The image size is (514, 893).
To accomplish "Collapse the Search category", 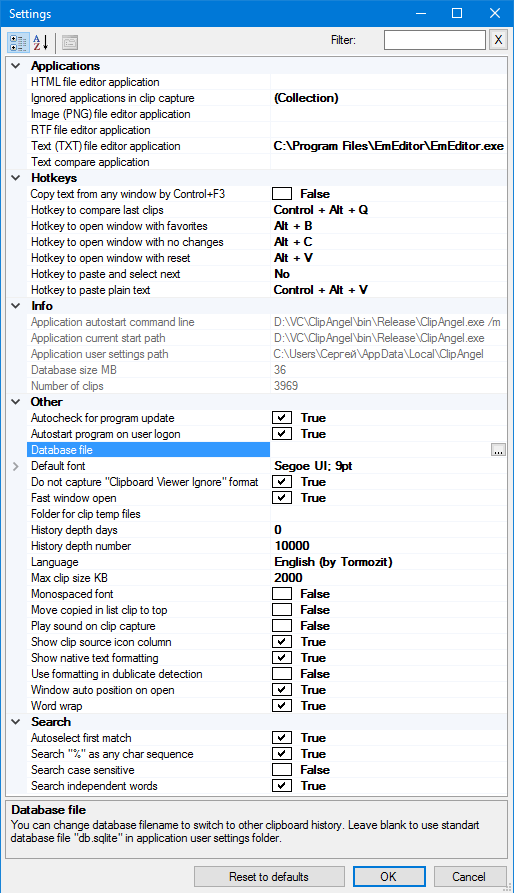I will [x=16, y=722].
